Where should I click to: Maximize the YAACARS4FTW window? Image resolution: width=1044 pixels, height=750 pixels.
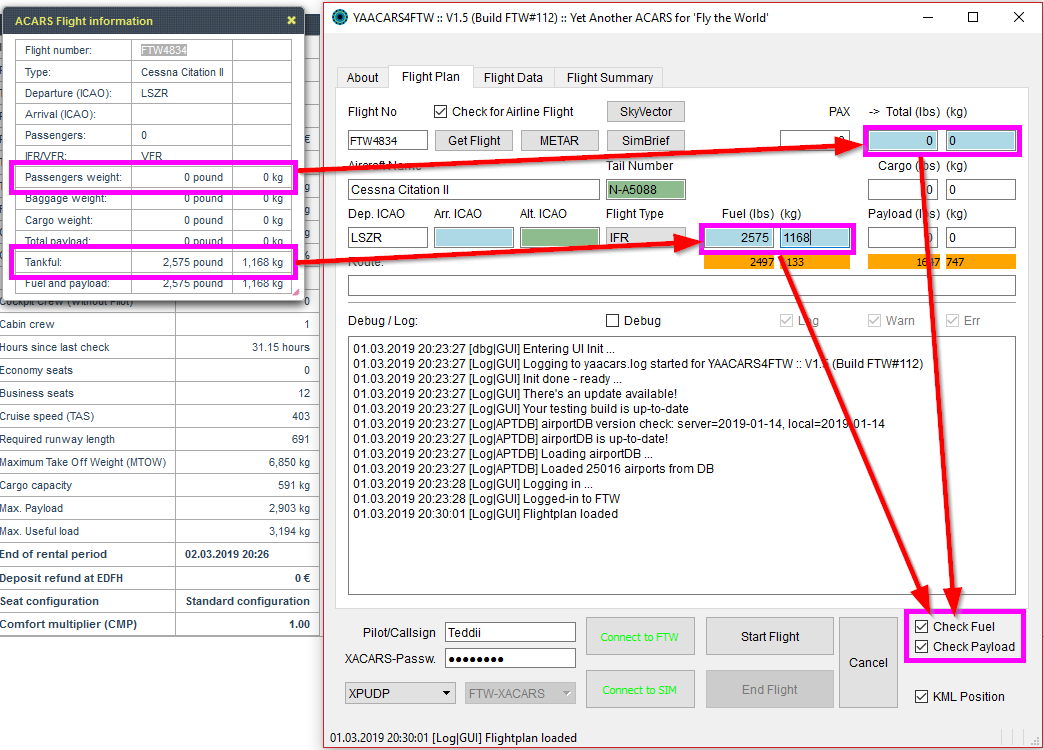click(973, 17)
